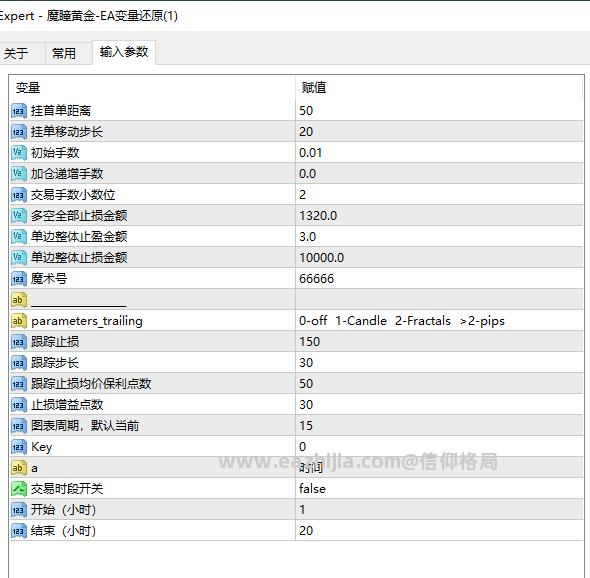Click the integer icon beside 跟踪止损
Screen dimensions: 590x578
(19, 342)
